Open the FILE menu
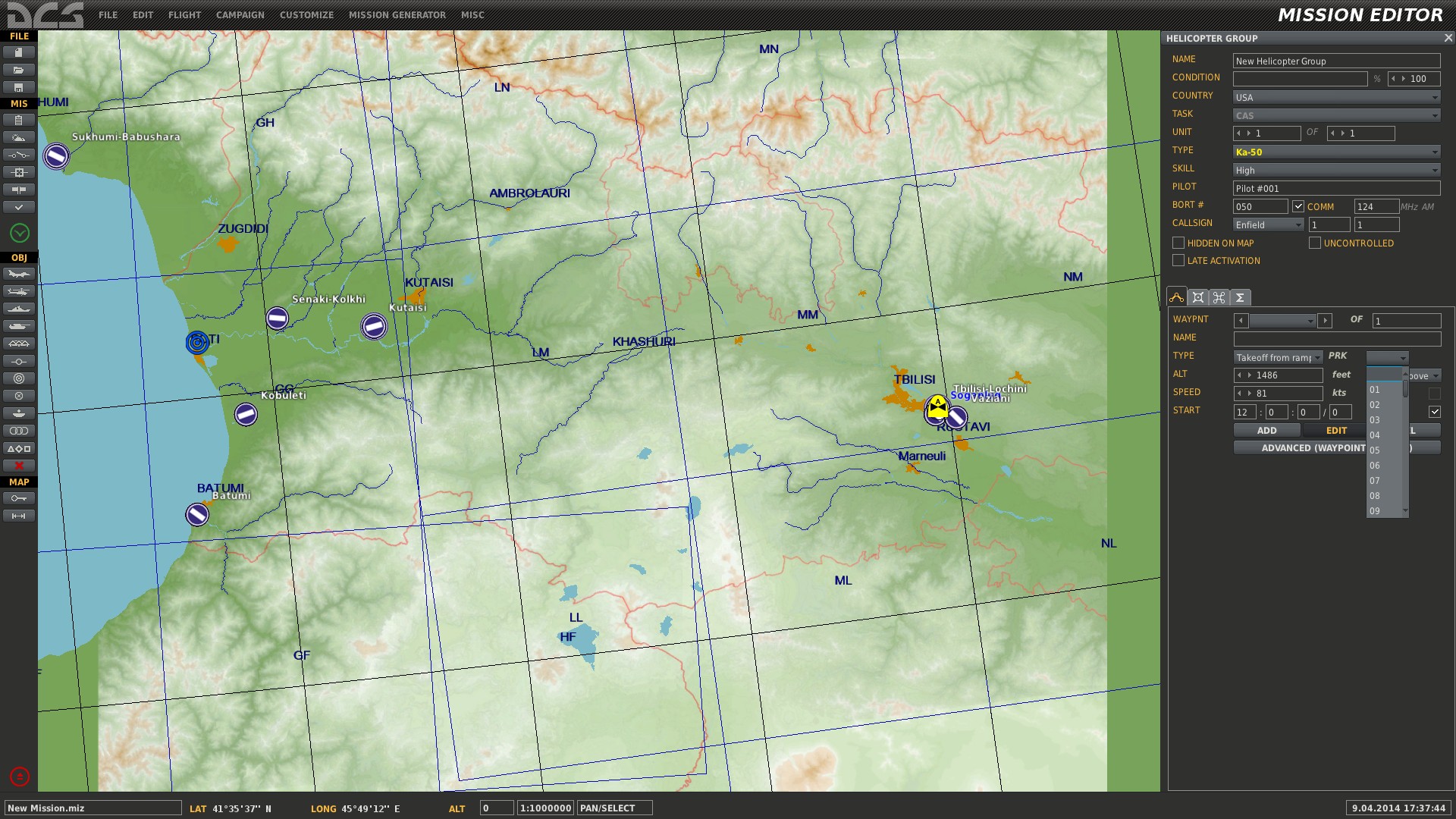This screenshot has height=819, width=1456. [108, 14]
